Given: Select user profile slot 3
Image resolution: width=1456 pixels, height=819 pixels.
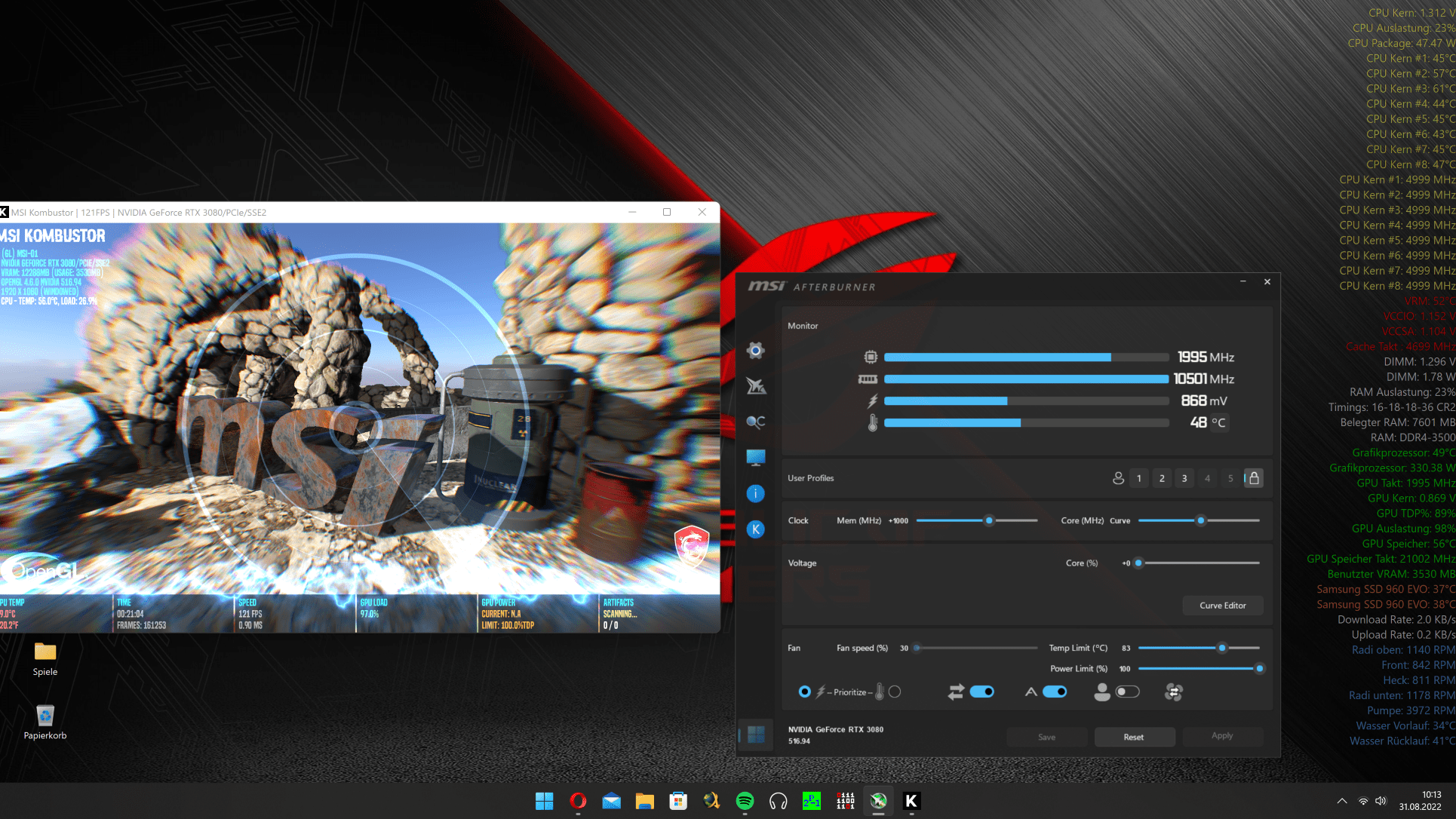Looking at the screenshot, I should coord(1184,478).
